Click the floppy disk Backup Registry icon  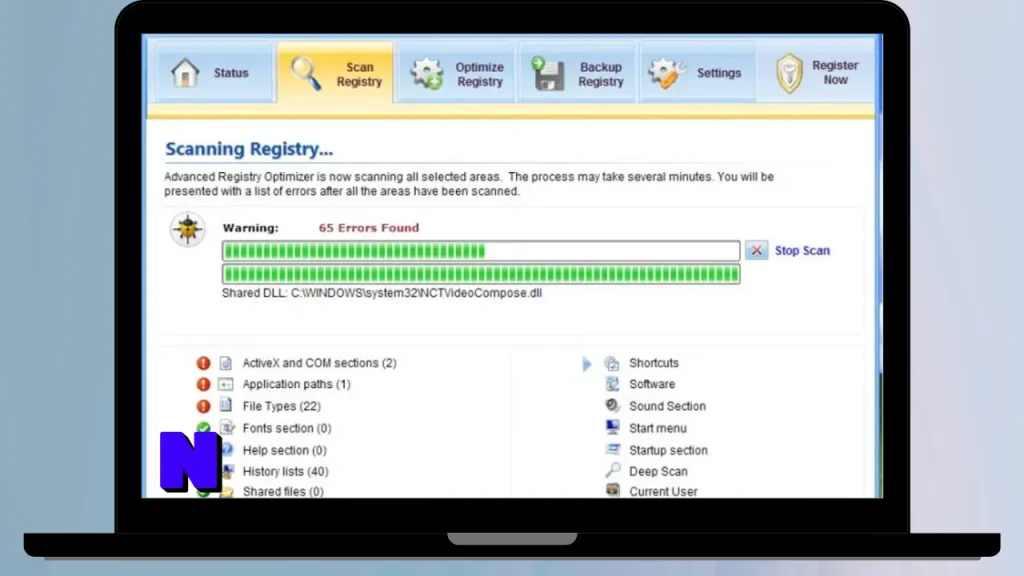pos(548,73)
